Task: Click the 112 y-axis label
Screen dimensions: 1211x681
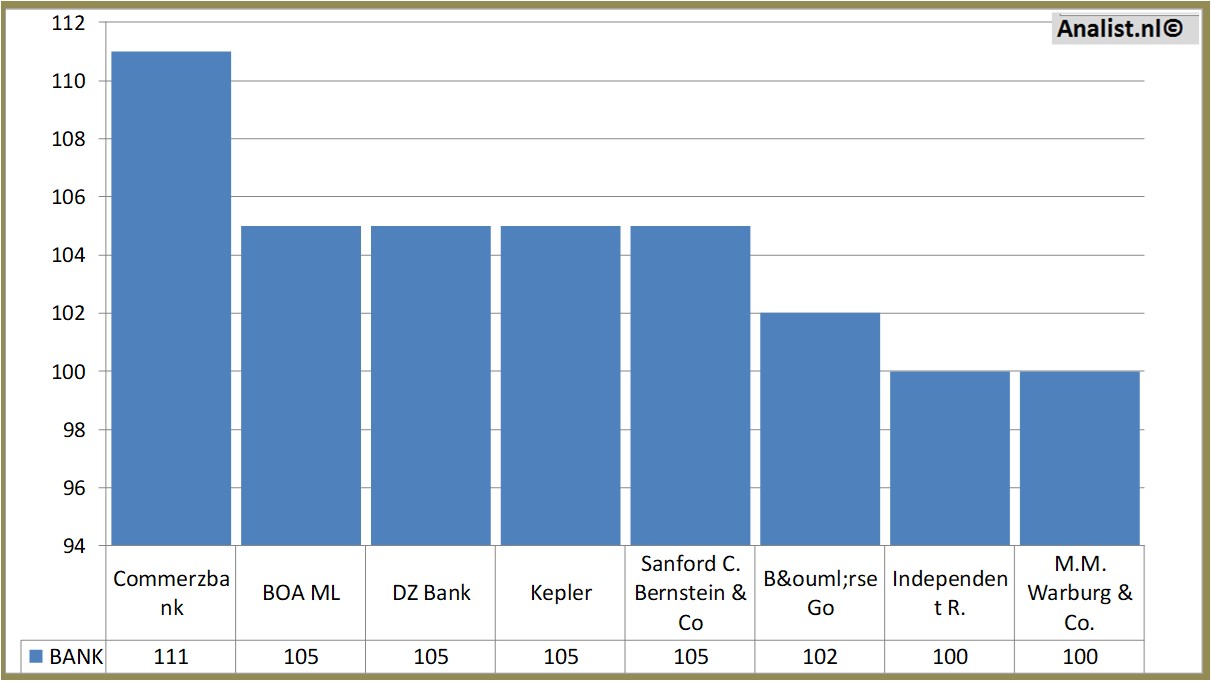Action: tap(69, 23)
